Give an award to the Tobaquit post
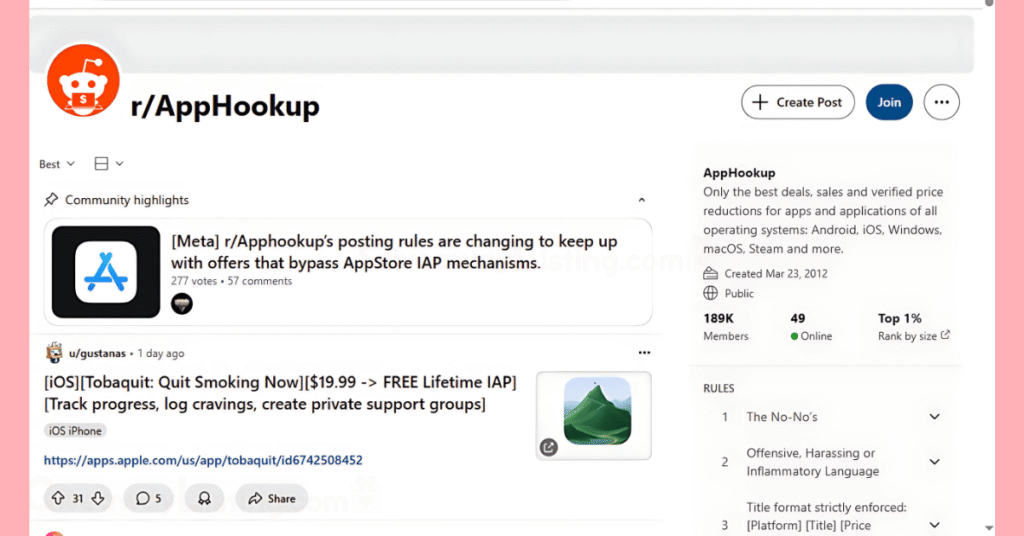 [204, 498]
